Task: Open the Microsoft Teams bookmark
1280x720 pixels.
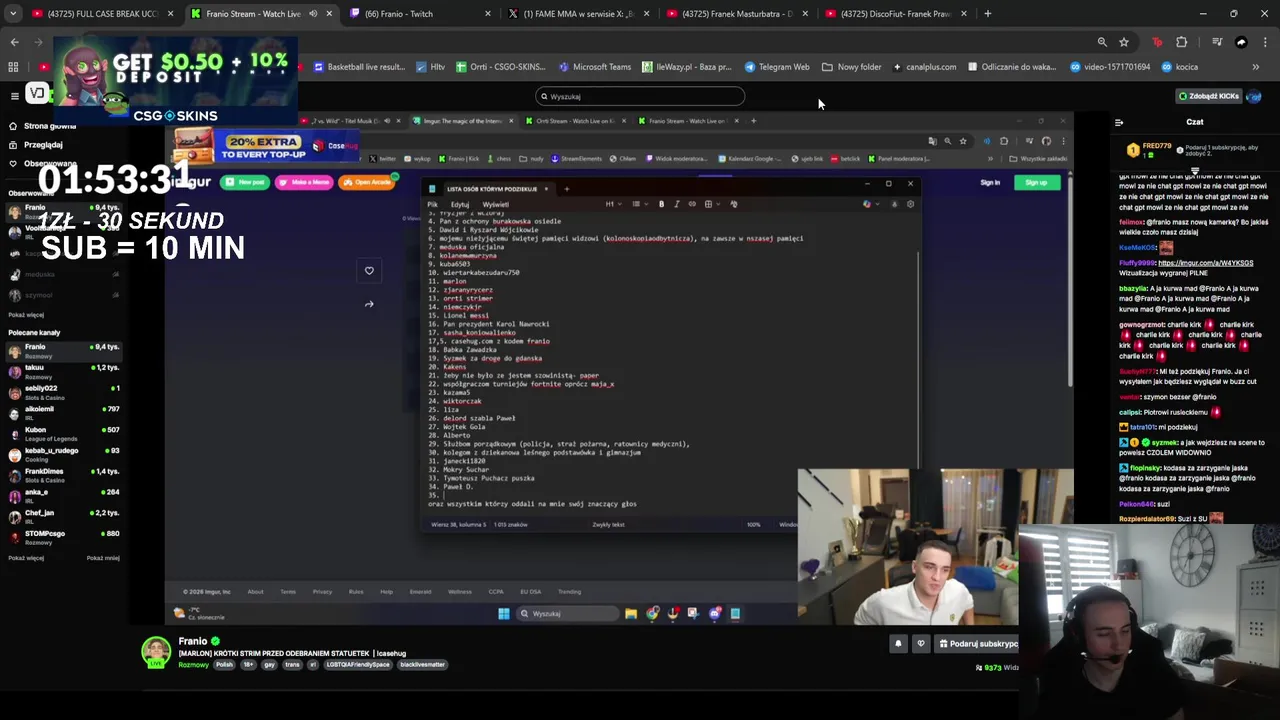Action: (595, 67)
